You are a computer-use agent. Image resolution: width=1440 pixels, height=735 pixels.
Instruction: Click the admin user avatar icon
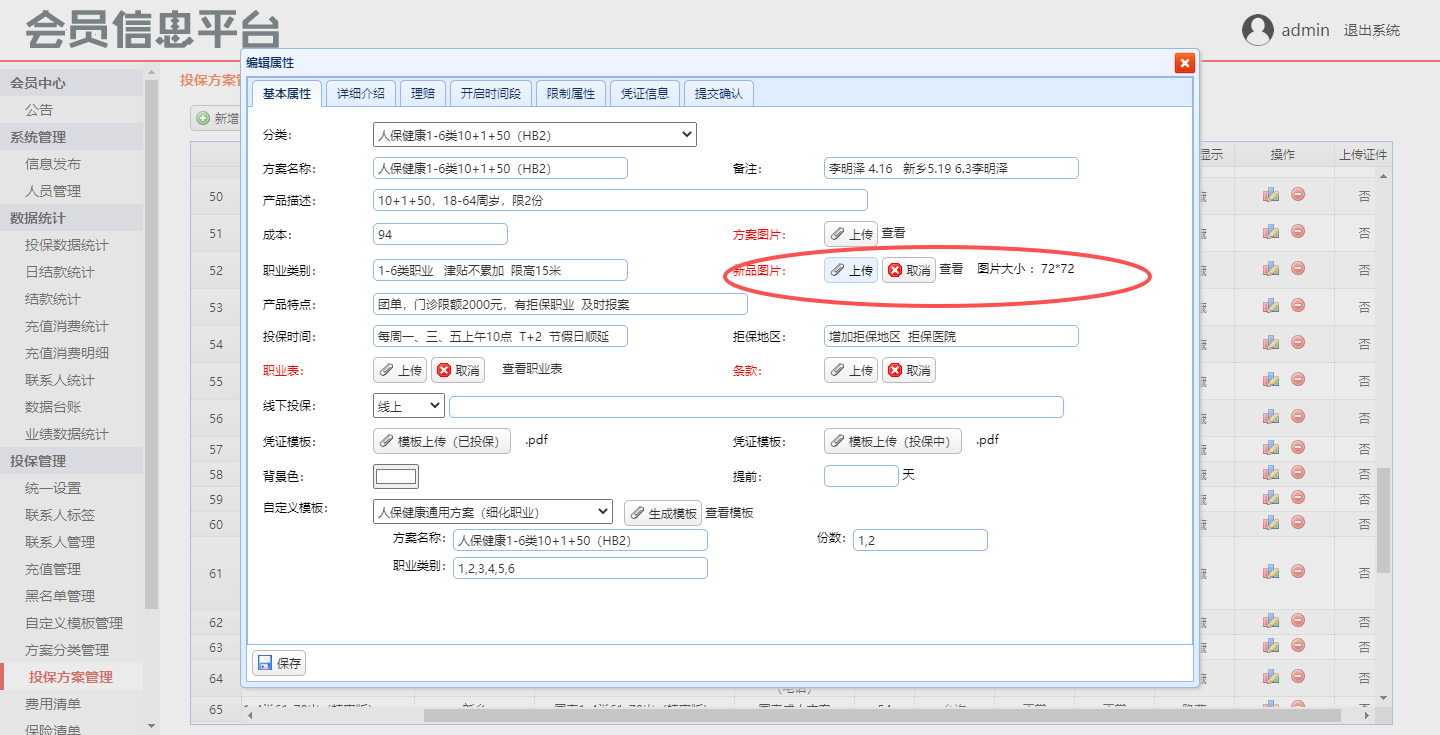pyautogui.click(x=1257, y=30)
